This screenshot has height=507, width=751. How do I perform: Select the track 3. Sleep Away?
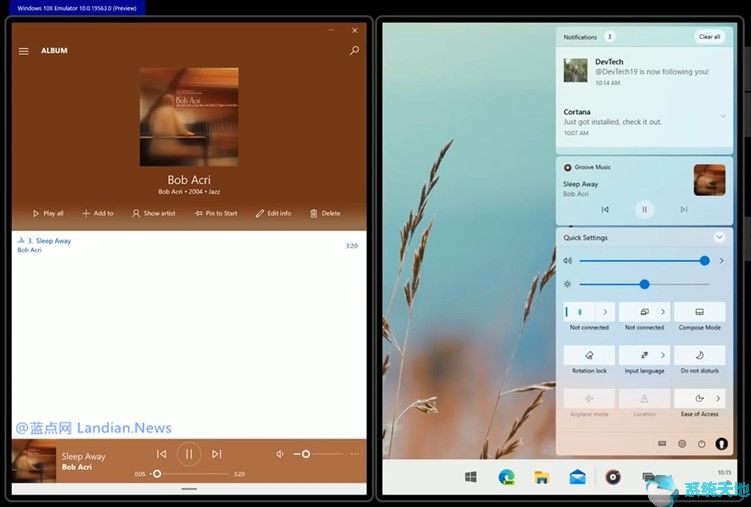(x=189, y=245)
